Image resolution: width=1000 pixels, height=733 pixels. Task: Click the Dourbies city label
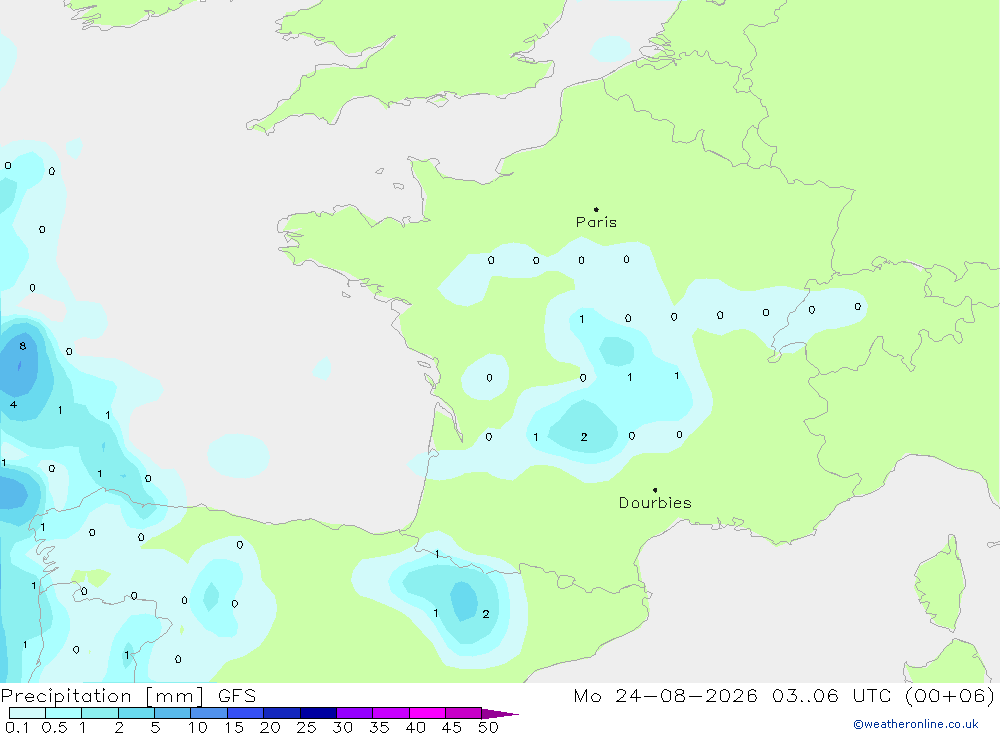(655, 503)
